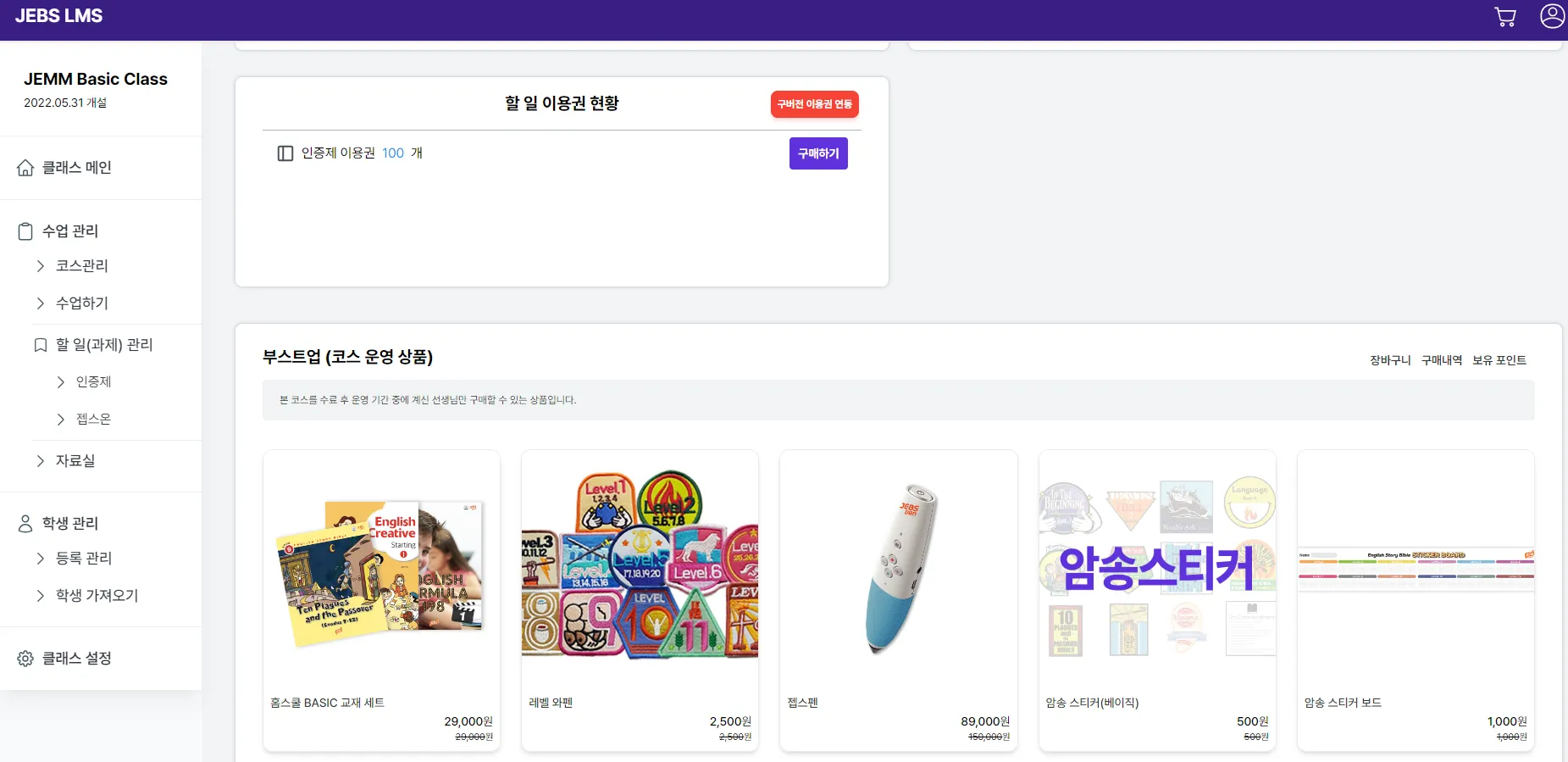Click the 500원 sale price
This screenshot has height=762, width=1568.
[x=1253, y=721]
